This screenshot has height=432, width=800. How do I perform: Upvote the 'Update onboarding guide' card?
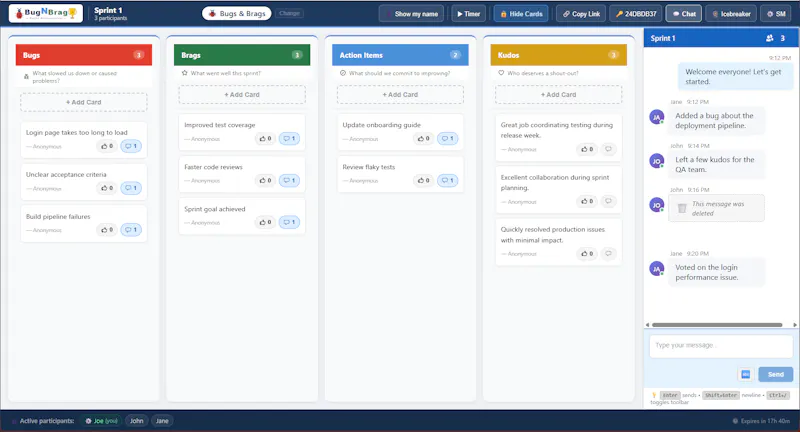pos(423,139)
